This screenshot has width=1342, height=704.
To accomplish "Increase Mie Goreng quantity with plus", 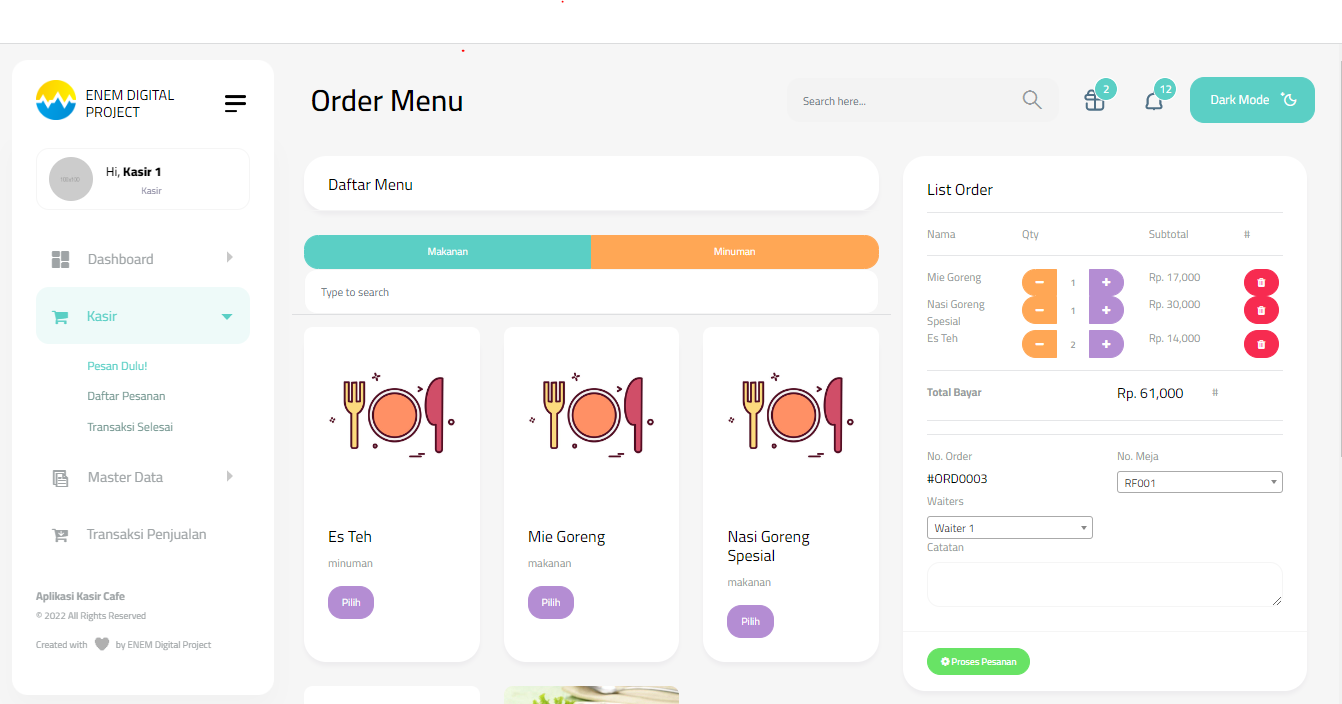I will pos(1106,283).
